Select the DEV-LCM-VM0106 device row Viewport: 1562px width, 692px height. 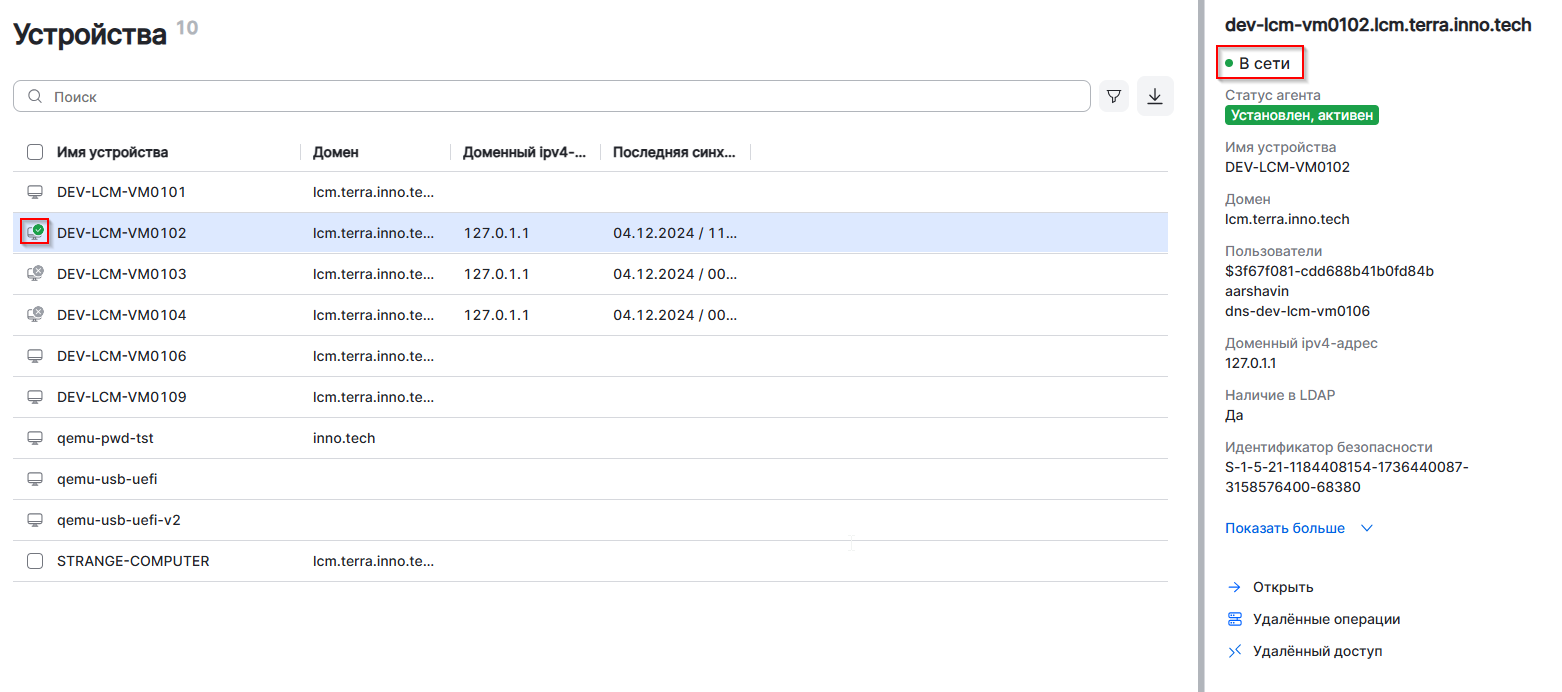[x=122, y=356]
